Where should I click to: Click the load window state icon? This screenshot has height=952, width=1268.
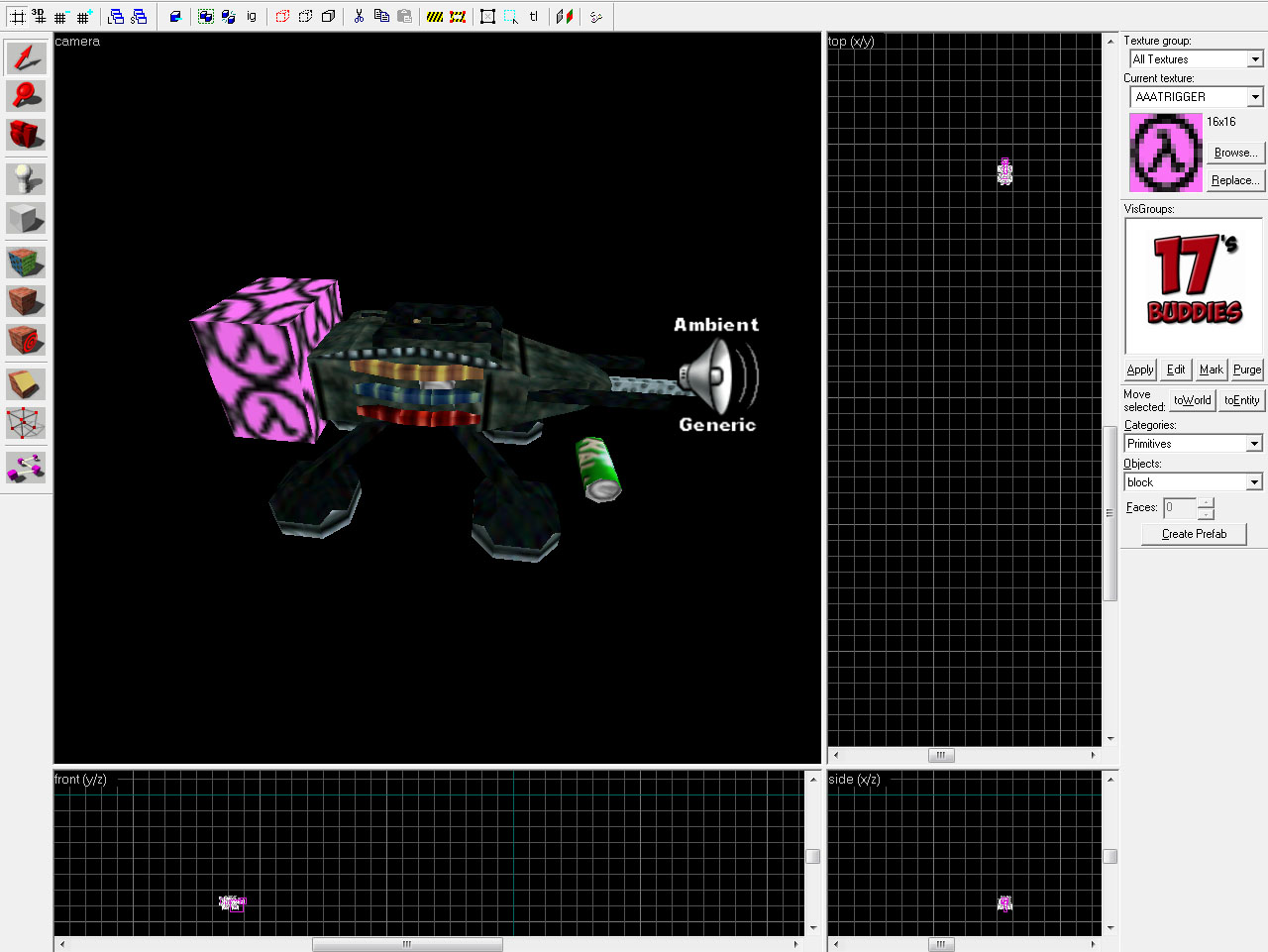tap(116, 16)
